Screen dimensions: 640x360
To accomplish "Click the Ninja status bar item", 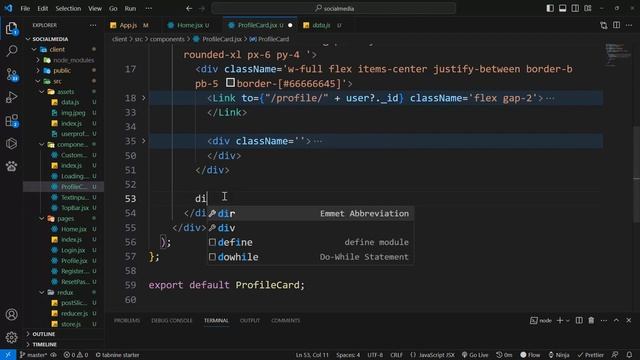I will (559, 355).
